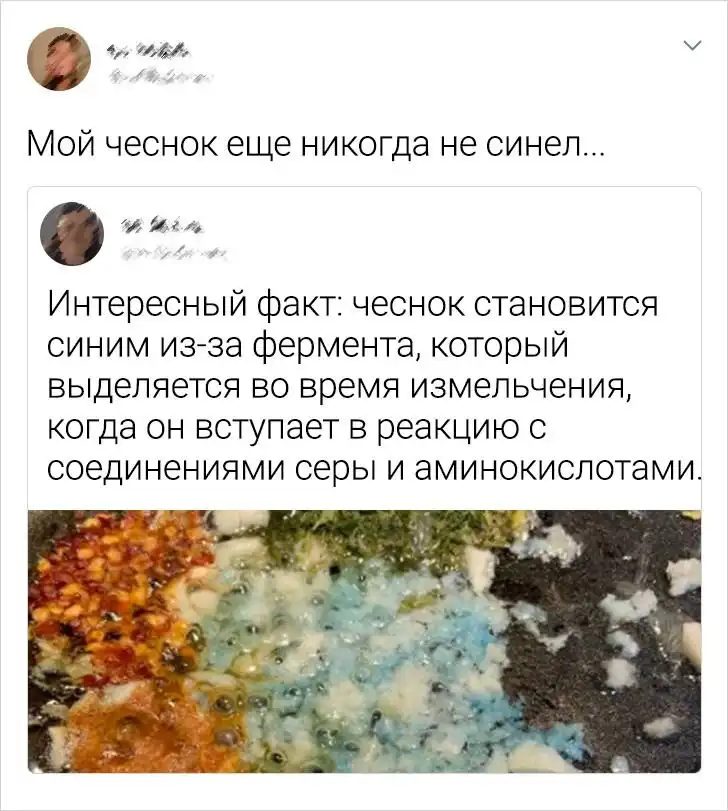This screenshot has width=728, height=811.
Task: Open the top tweet author's blurred display name
Action: tap(149, 50)
